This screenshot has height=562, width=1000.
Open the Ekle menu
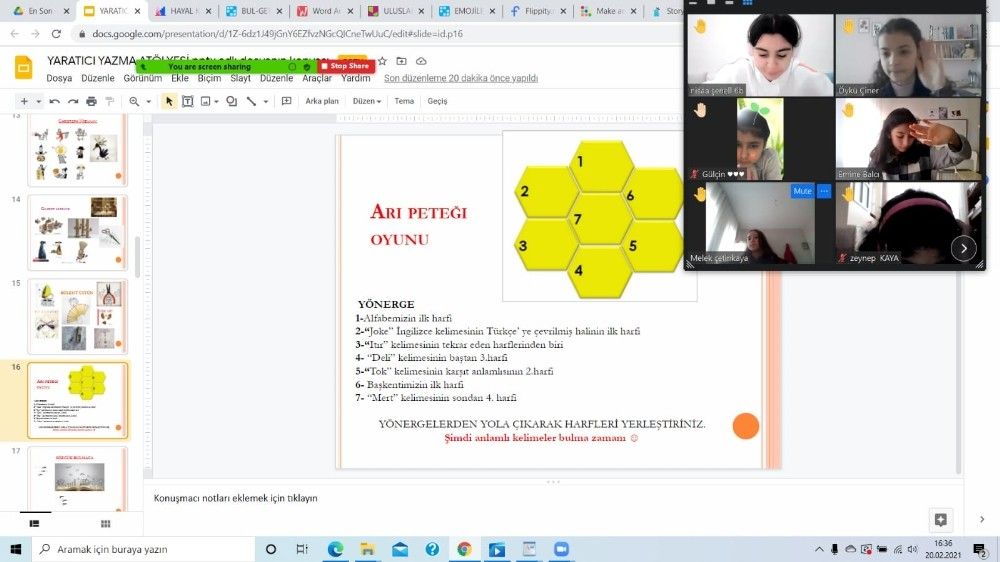point(179,78)
